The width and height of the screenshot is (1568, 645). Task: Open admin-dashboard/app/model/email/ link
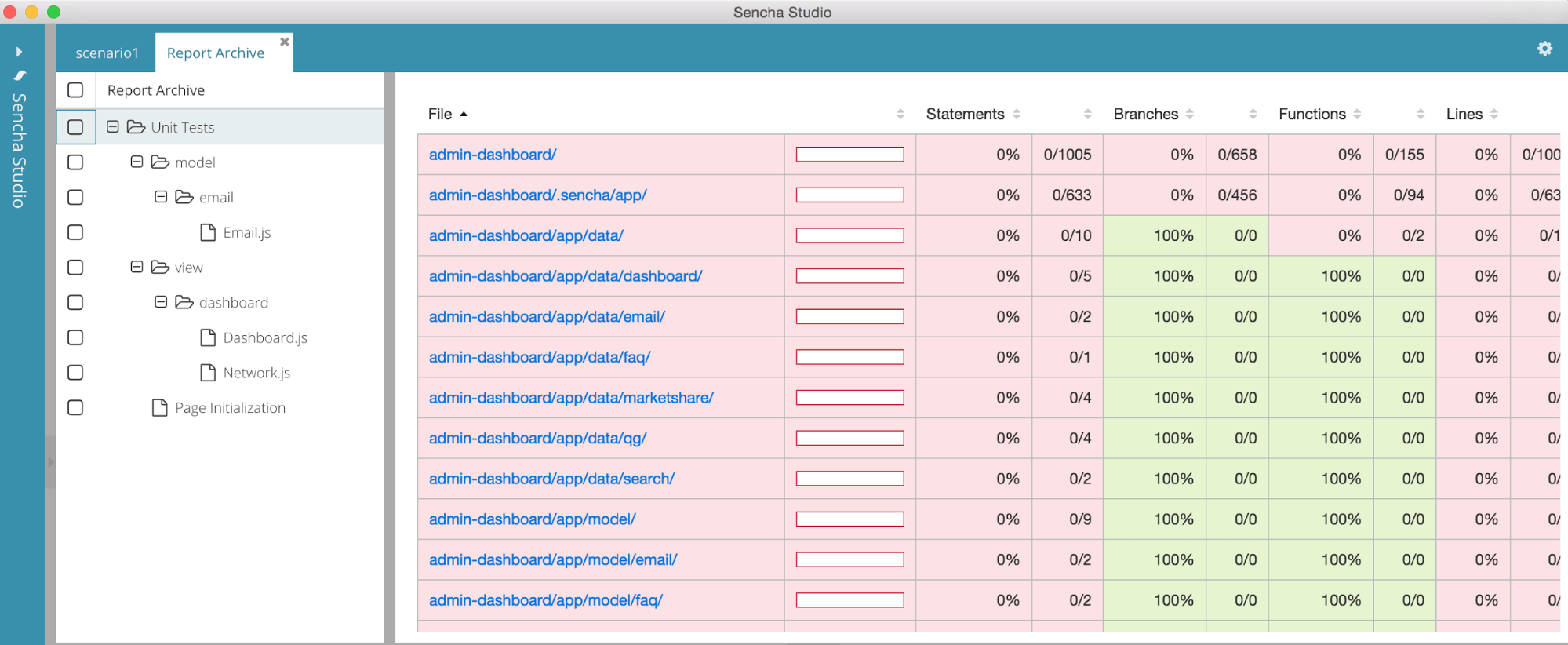[x=553, y=559]
